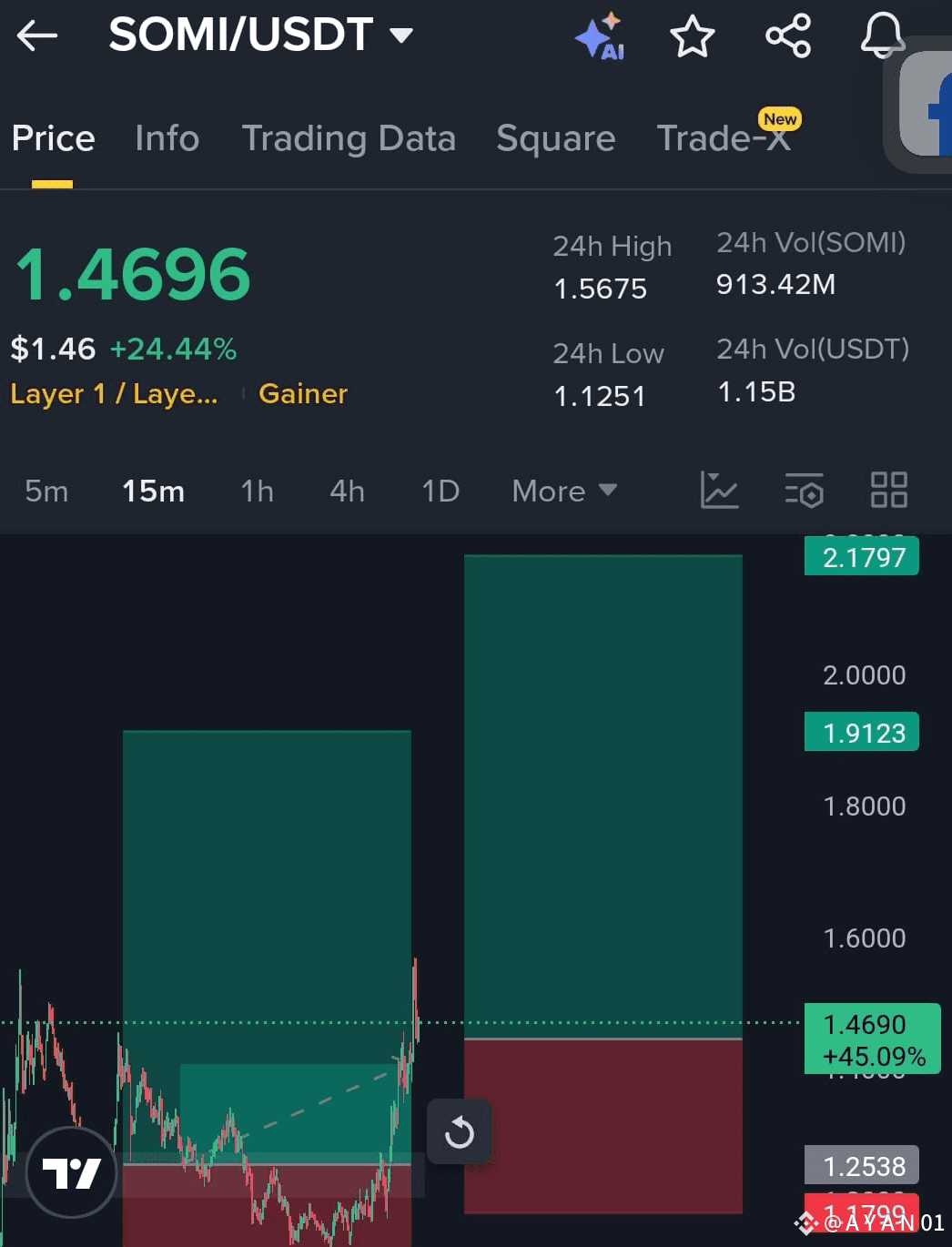Viewport: 952px width, 1247px height.
Task: Open the SOMI/USDT pair selector dropdown
Action: pos(260,35)
